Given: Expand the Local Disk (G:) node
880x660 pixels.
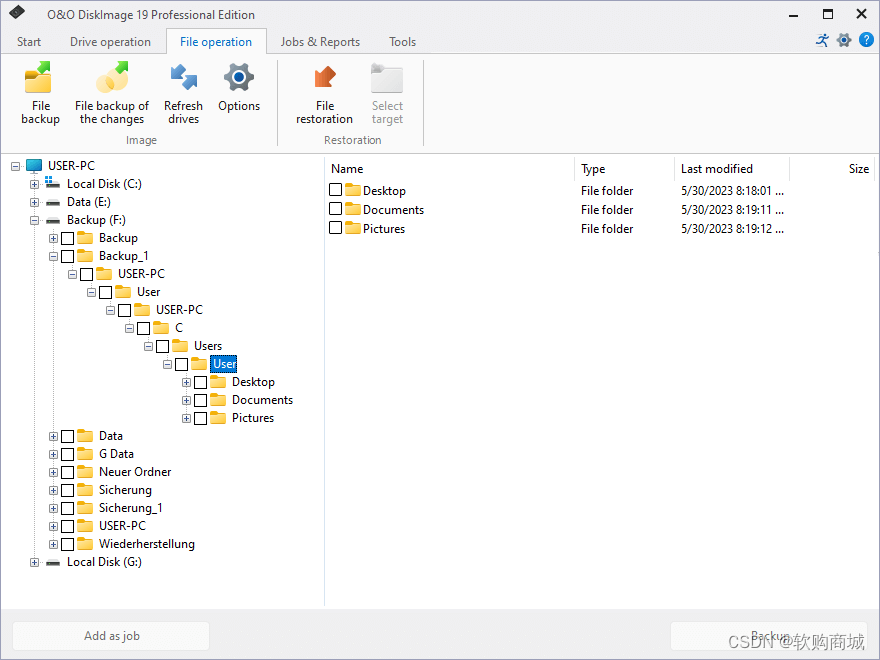Looking at the screenshot, I should tap(34, 562).
